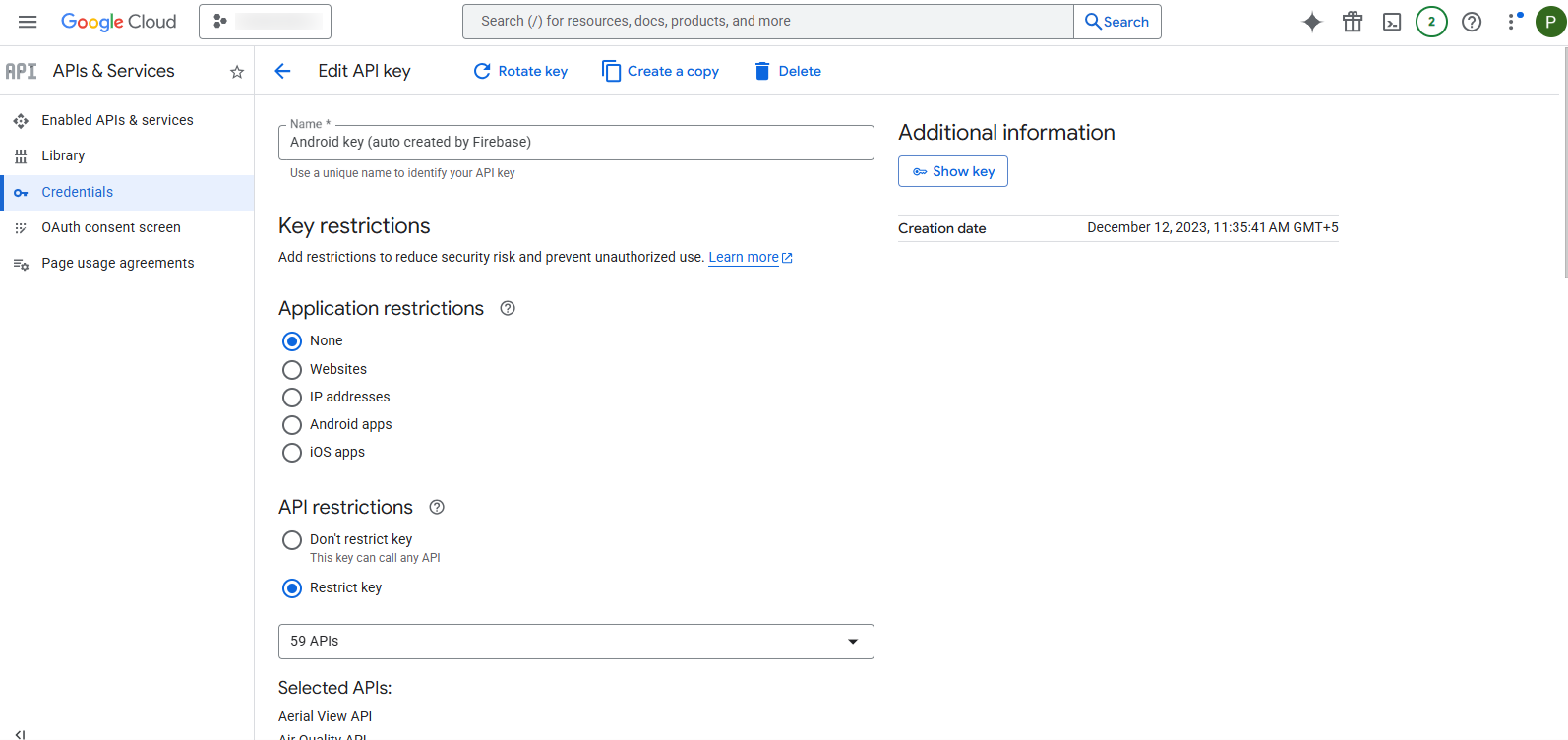Click the Show key button
Image resolution: width=1568 pixels, height=740 pixels.
click(952, 171)
